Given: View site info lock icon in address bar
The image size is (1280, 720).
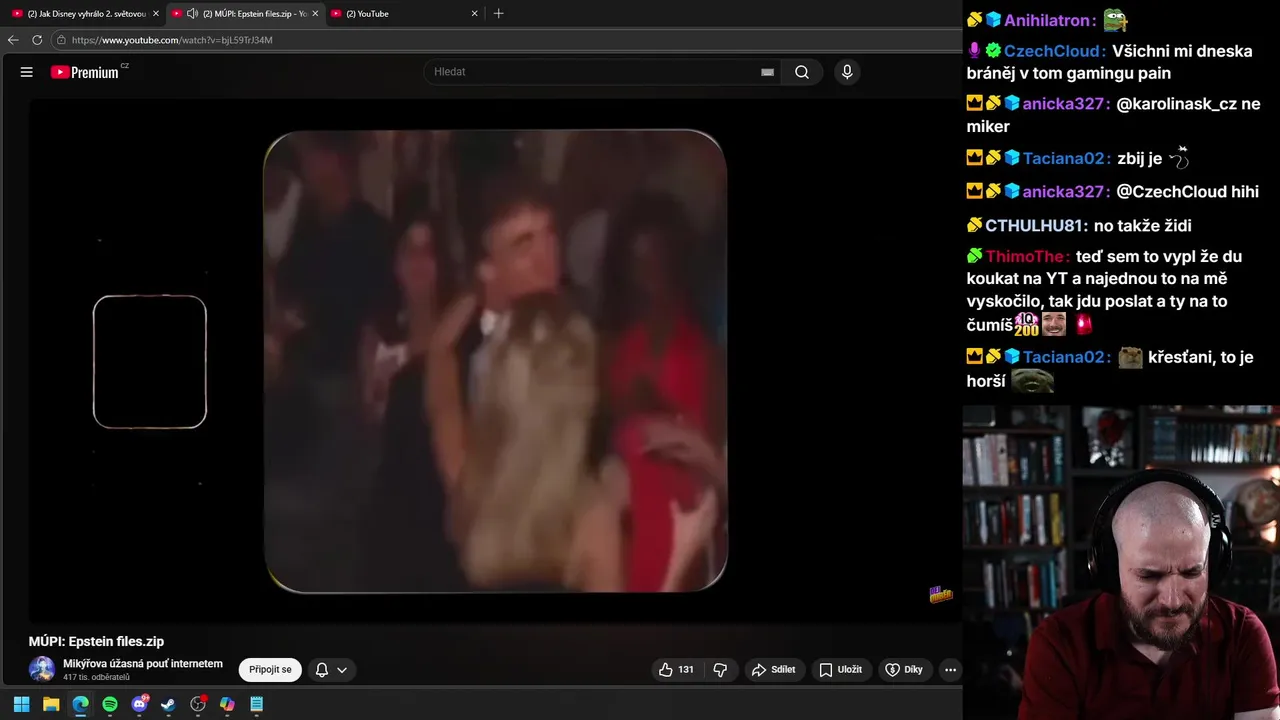Looking at the screenshot, I should click(61, 40).
